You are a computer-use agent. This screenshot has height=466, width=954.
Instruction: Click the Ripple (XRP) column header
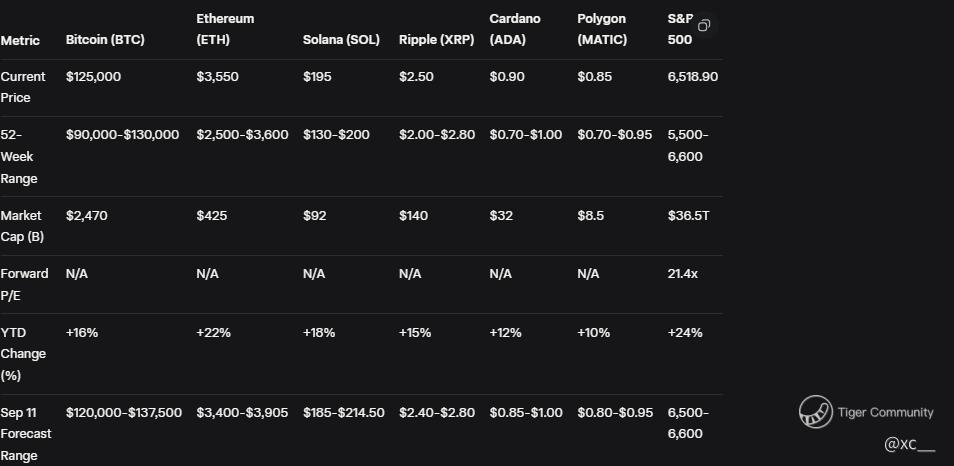[437, 40]
